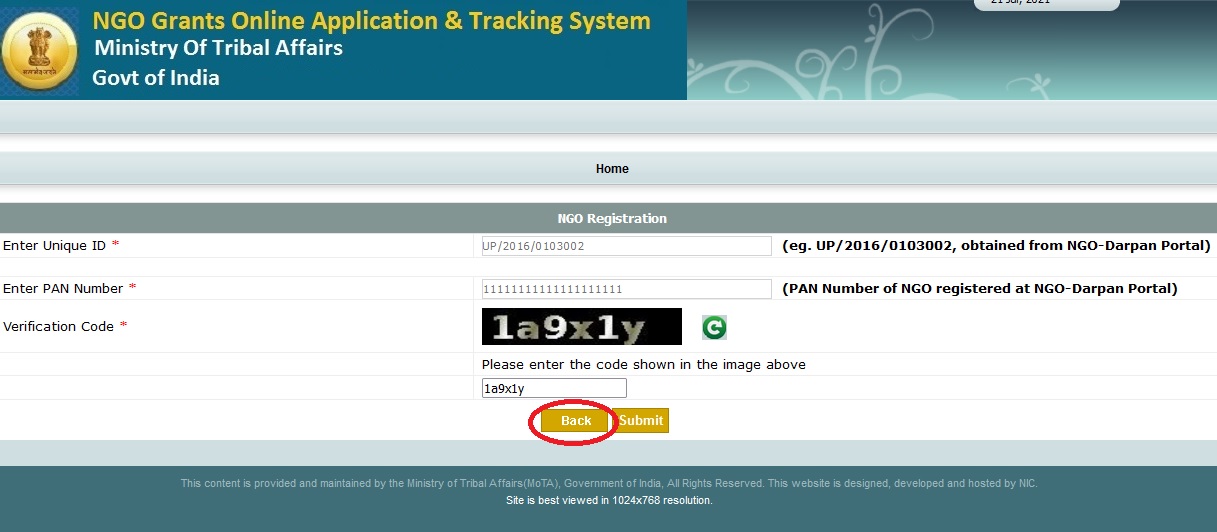Click the NGO-Darpan Unique ID example hint
The height and width of the screenshot is (532, 1217).
click(x=995, y=246)
